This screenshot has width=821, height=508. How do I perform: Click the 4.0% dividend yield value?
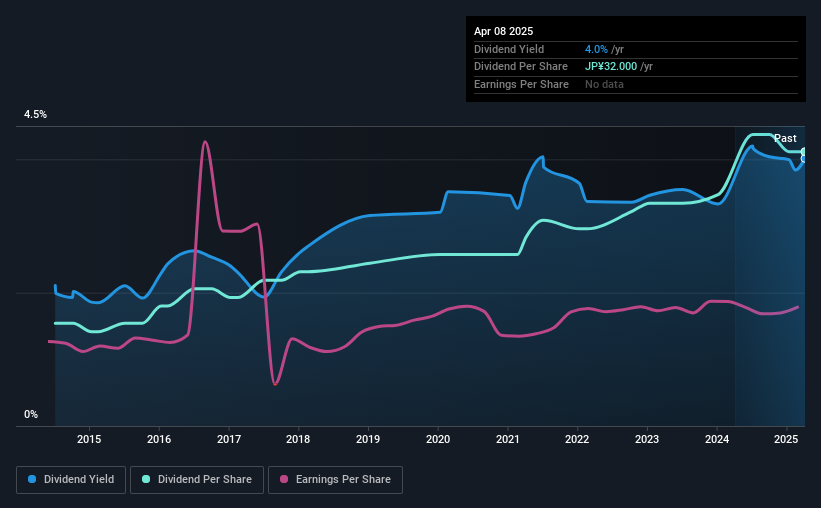596,49
